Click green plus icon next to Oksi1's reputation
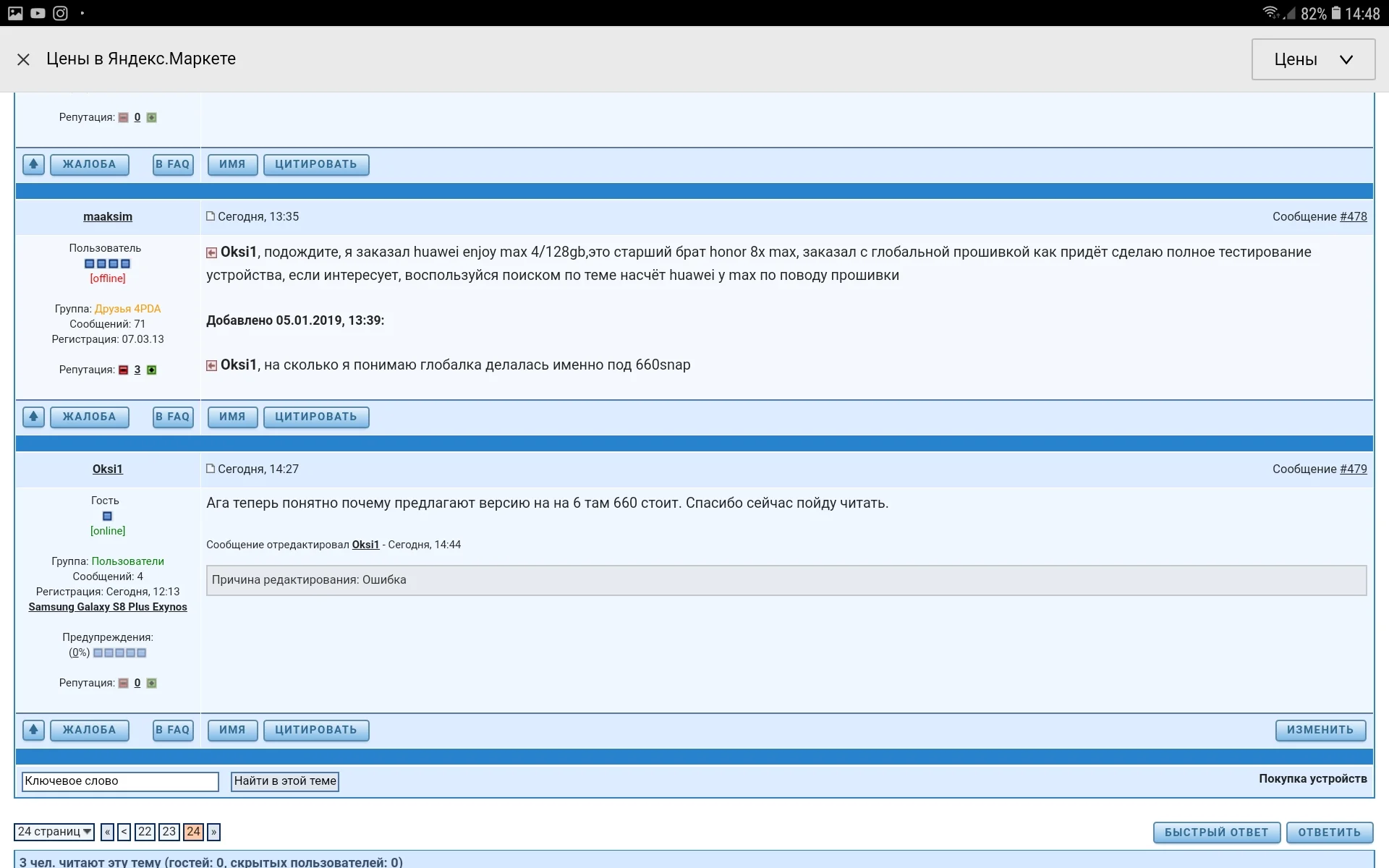 (151, 682)
